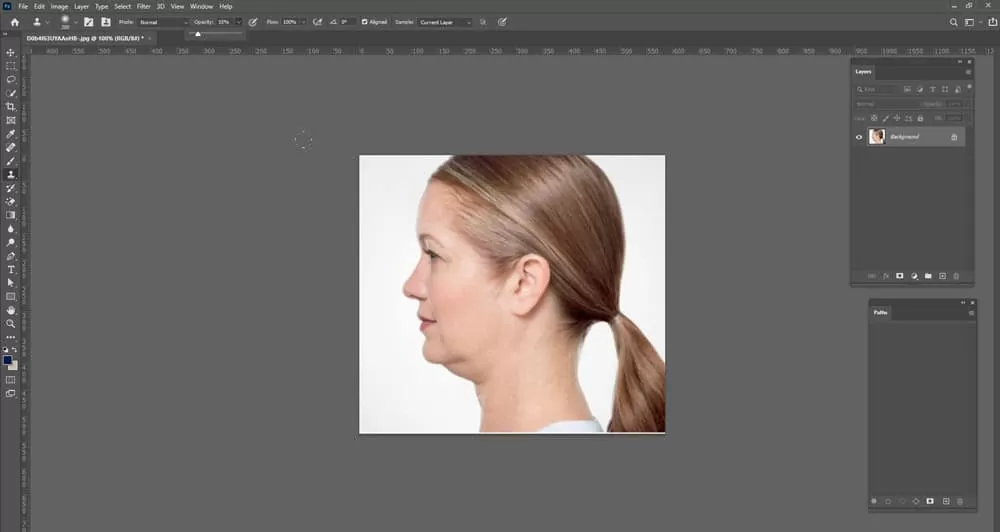Screen dimensions: 1000x532
Task: Open the Flow dropdown arrow
Action: click(x=303, y=22)
